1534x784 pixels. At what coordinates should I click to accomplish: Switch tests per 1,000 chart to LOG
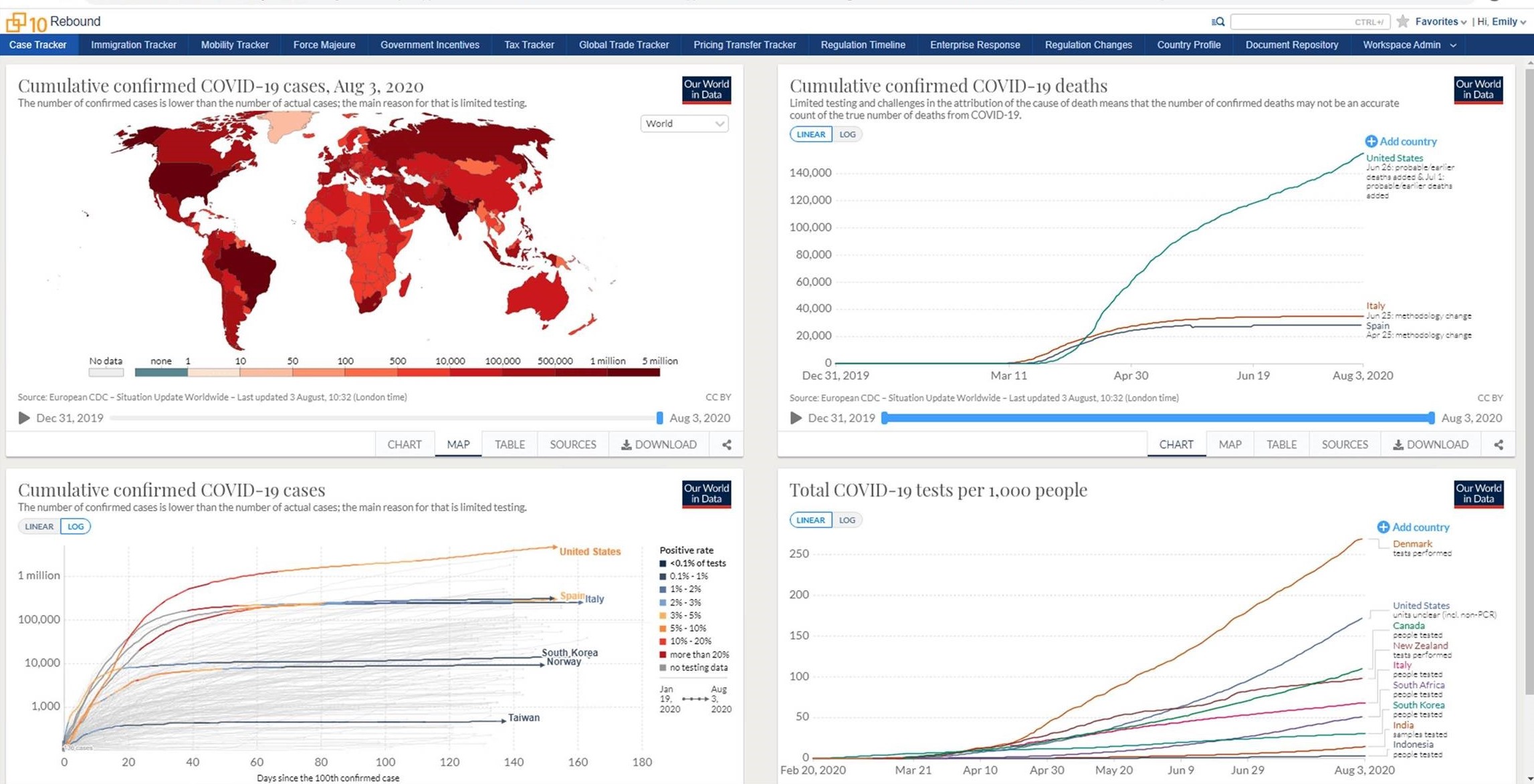(x=847, y=519)
